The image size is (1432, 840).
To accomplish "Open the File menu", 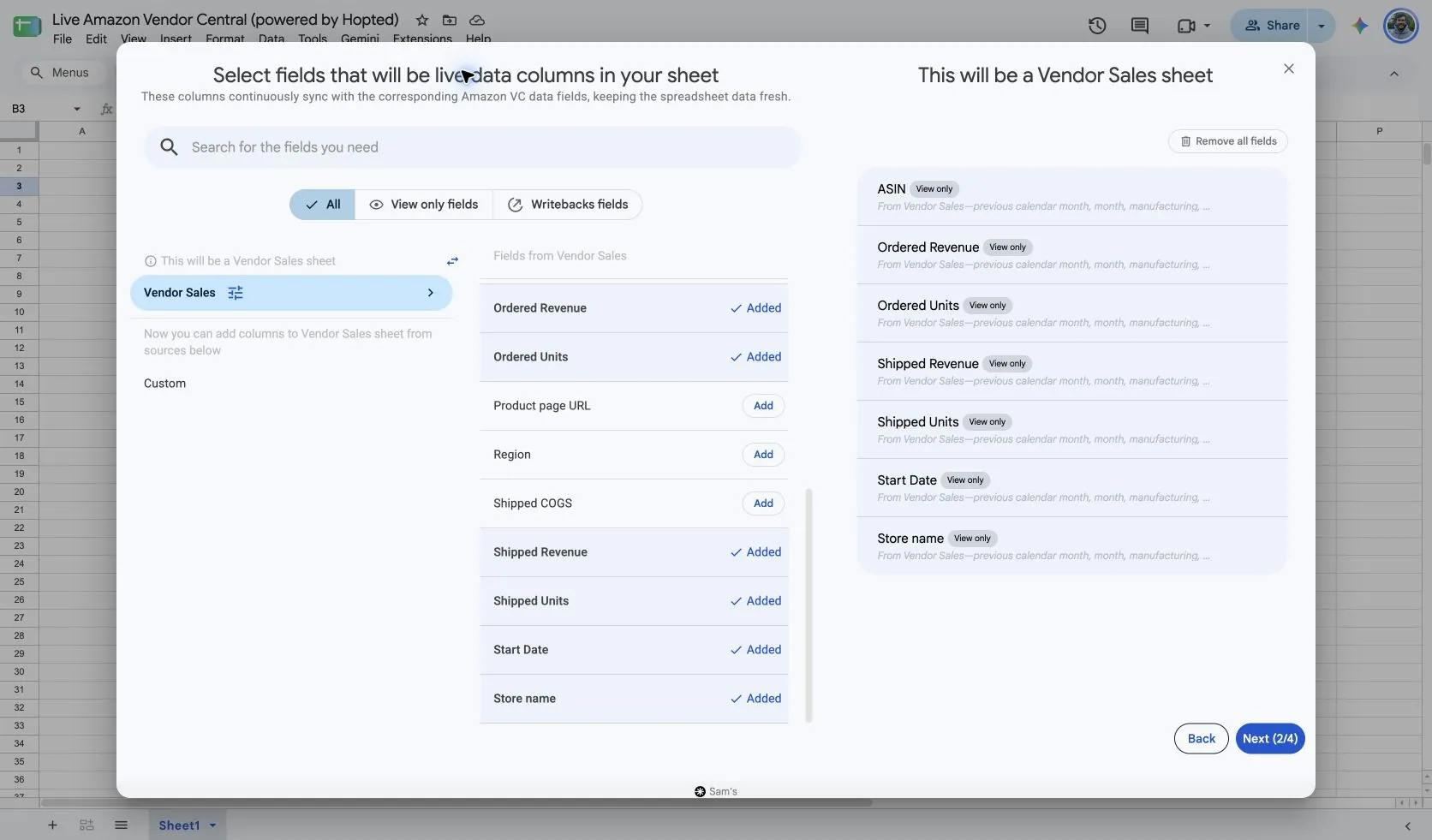I will [63, 39].
